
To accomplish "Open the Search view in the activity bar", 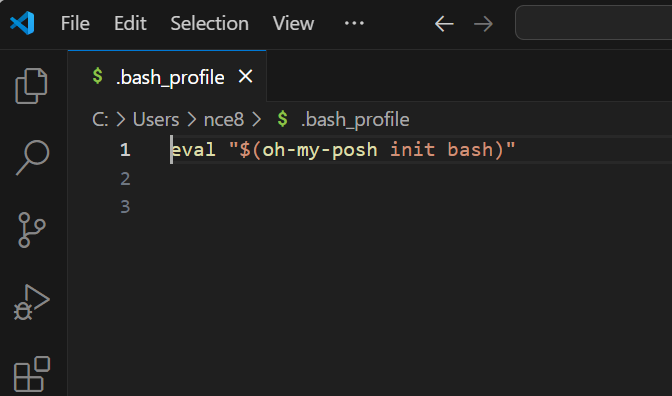I will point(33,157).
